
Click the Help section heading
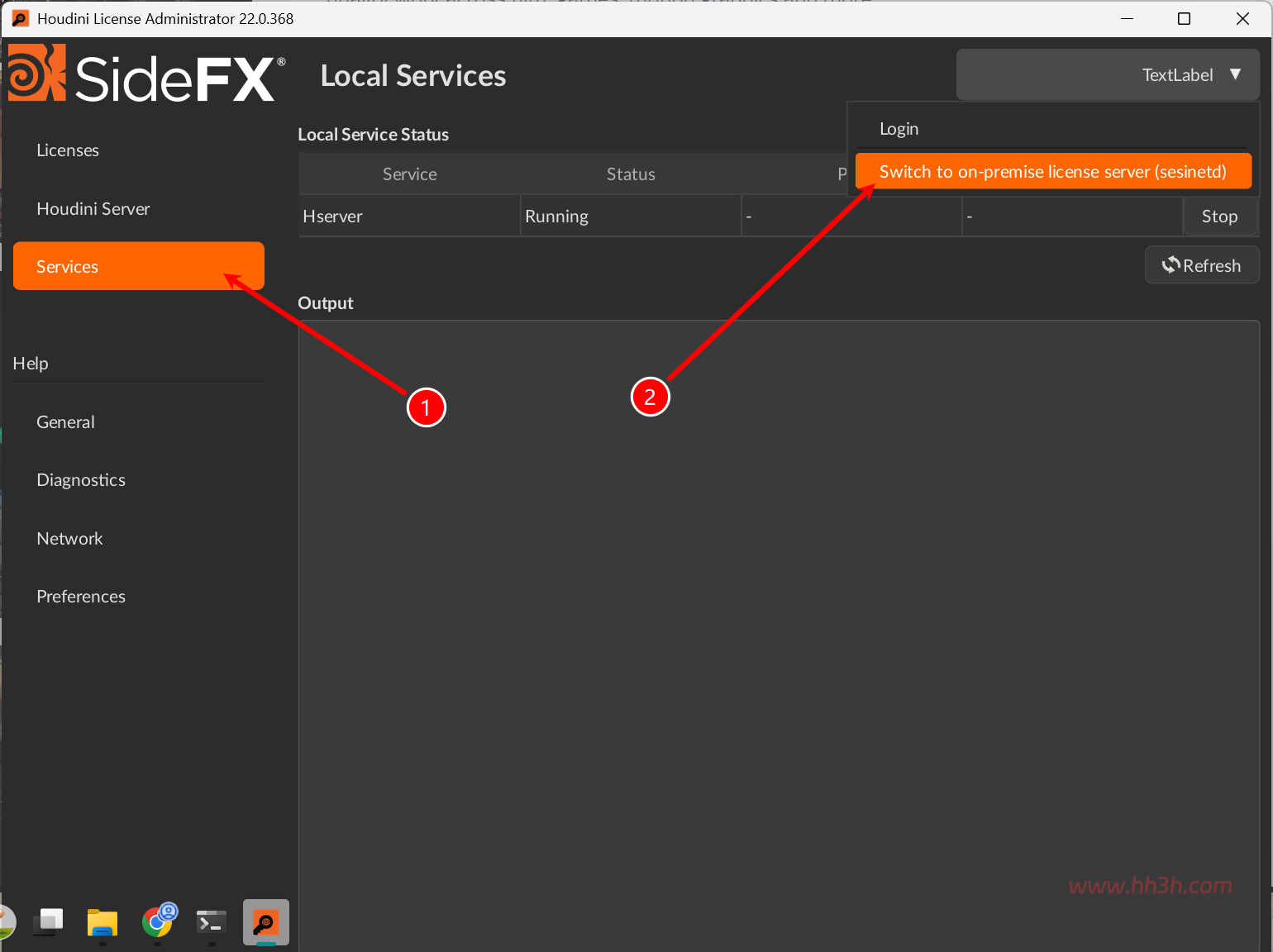[31, 364]
